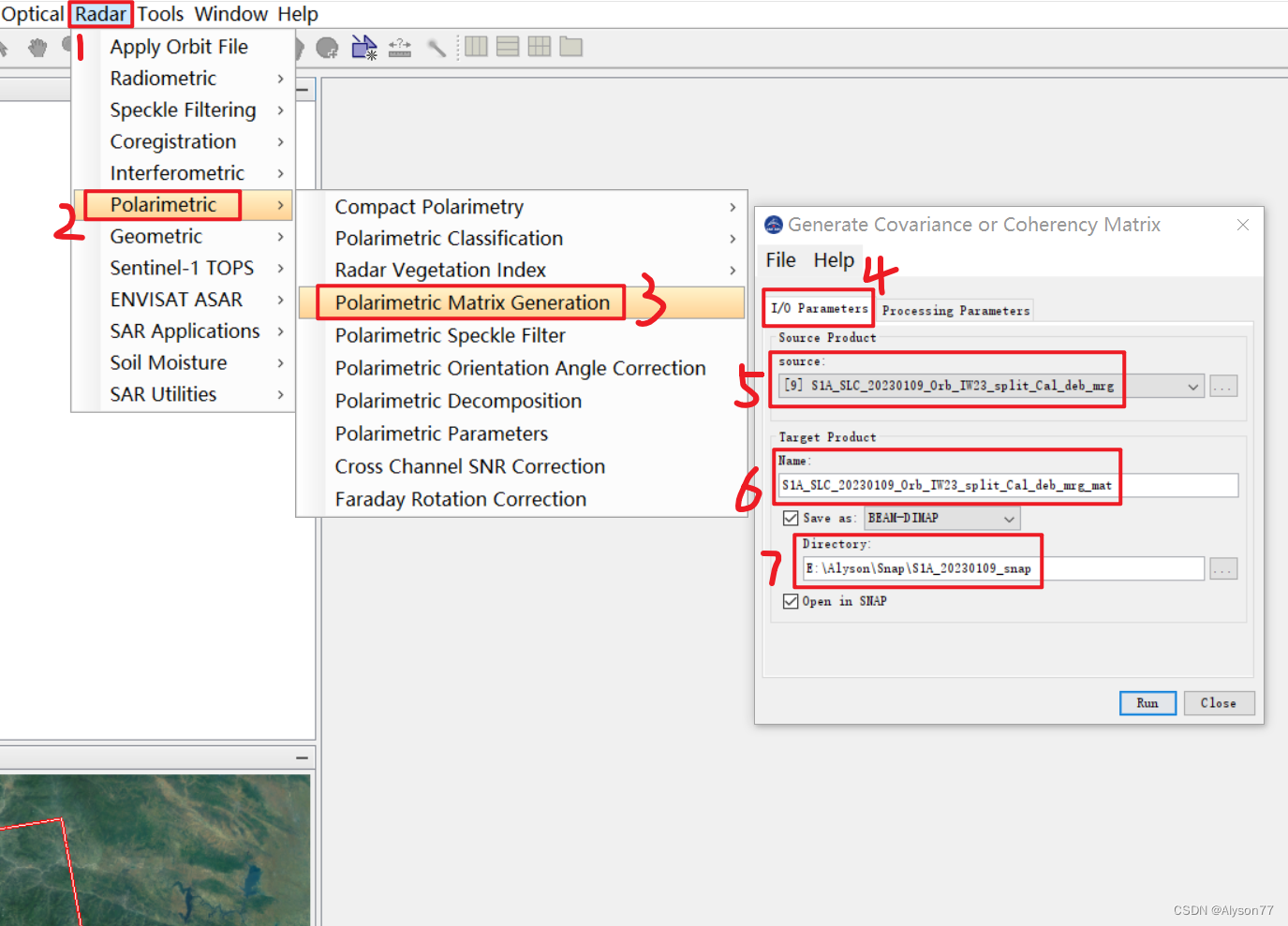This screenshot has height=926, width=1288.
Task: Choose Polarimetric Orientation Angle Correction
Action: pyautogui.click(x=522, y=368)
